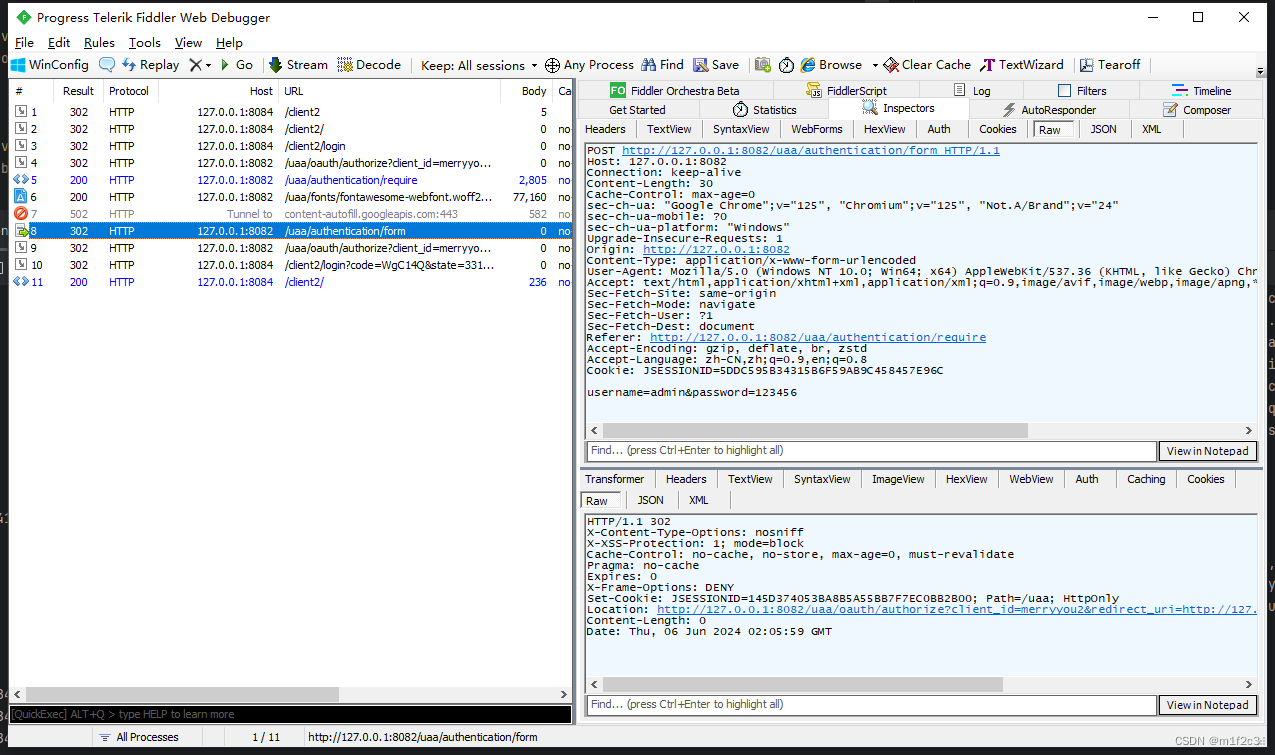Replay the selected session
Viewport: 1275px width, 755px height.
(151, 65)
